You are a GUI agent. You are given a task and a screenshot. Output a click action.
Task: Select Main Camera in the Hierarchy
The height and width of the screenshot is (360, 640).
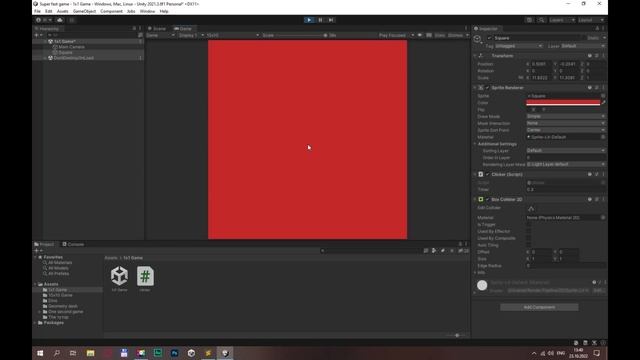click(x=71, y=47)
